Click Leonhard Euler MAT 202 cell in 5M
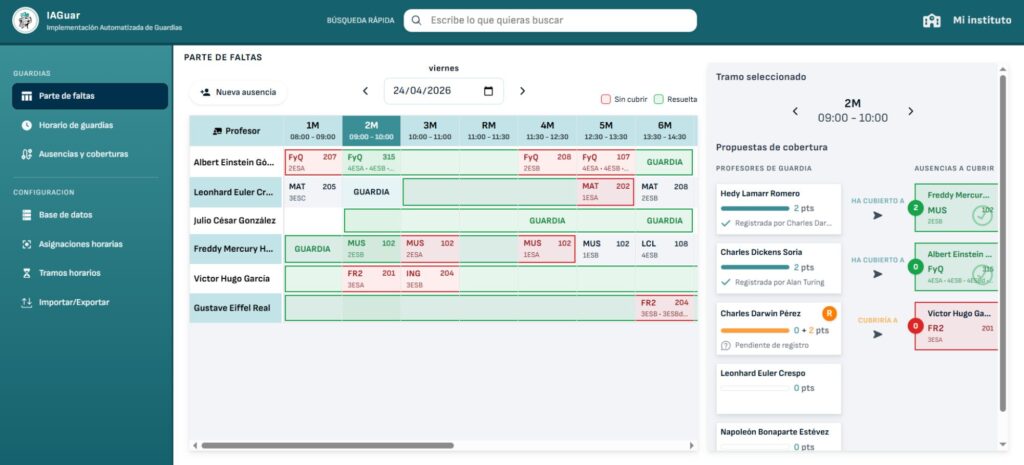The image size is (1024, 465). pos(606,191)
